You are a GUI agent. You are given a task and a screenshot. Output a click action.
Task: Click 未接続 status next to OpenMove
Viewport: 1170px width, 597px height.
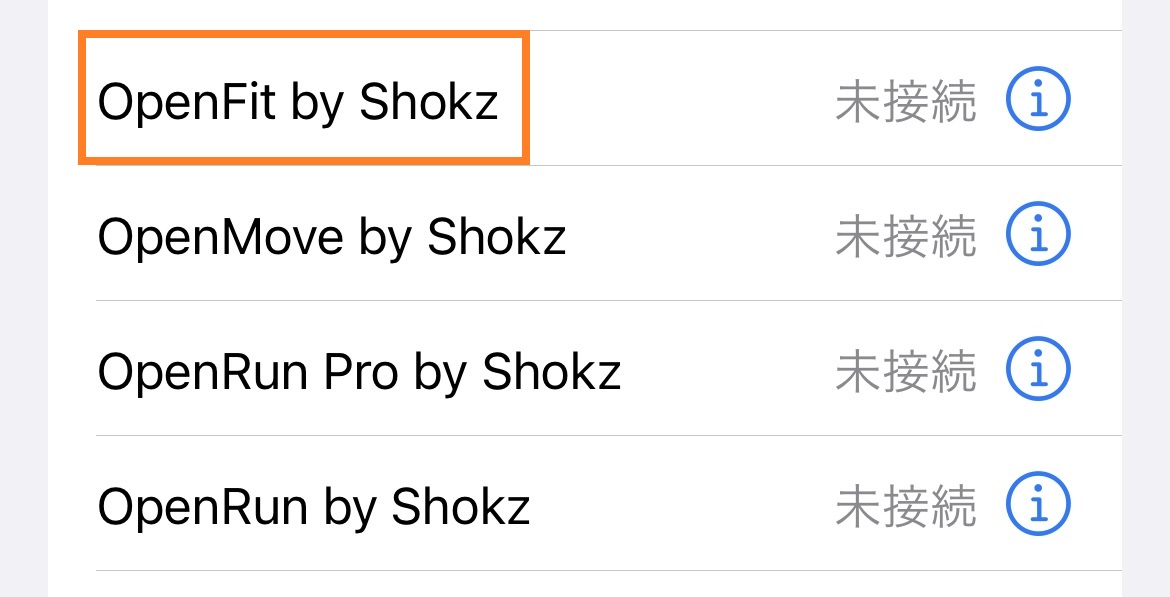pyautogui.click(x=905, y=237)
